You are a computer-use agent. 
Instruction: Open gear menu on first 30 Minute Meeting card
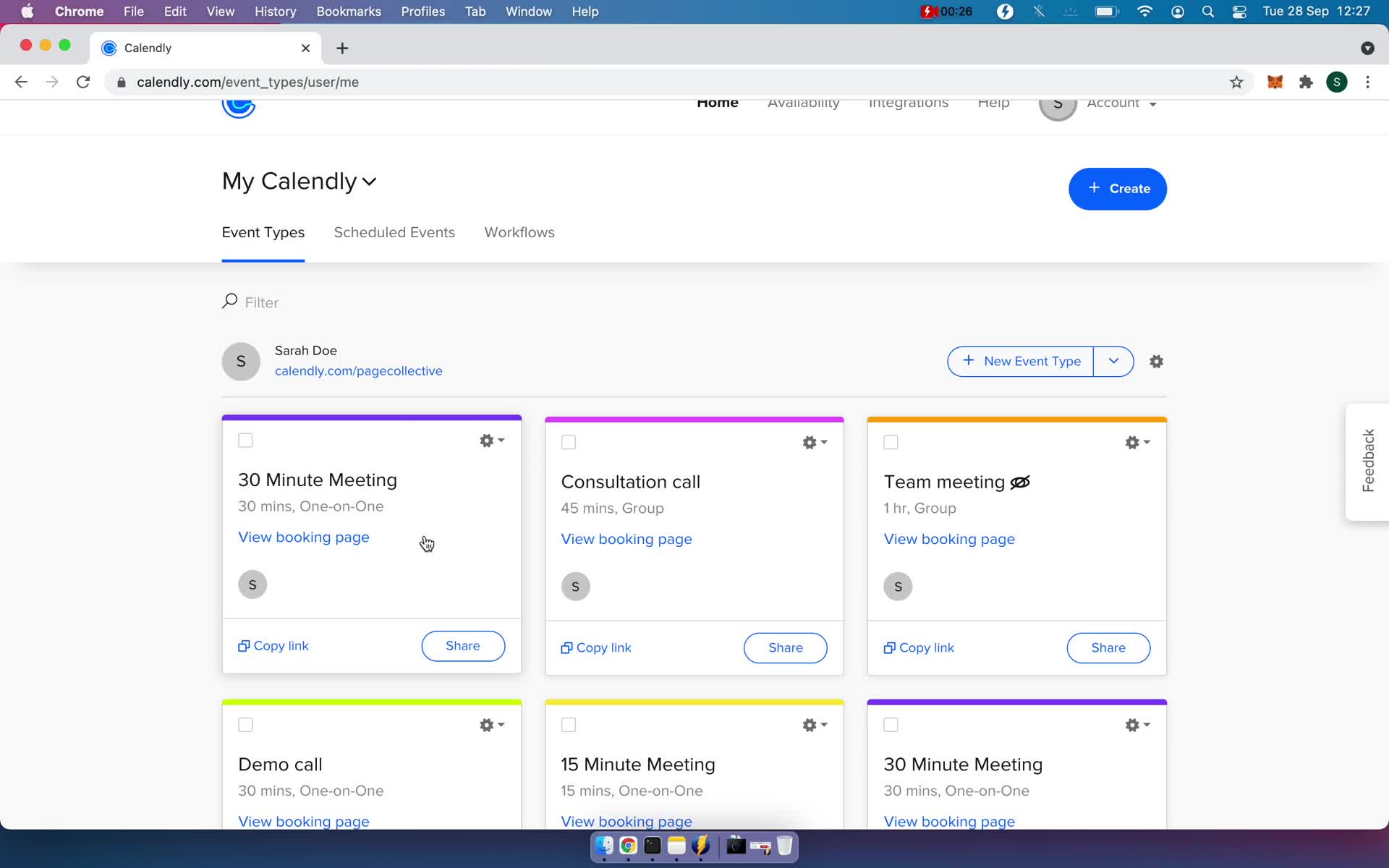point(492,441)
